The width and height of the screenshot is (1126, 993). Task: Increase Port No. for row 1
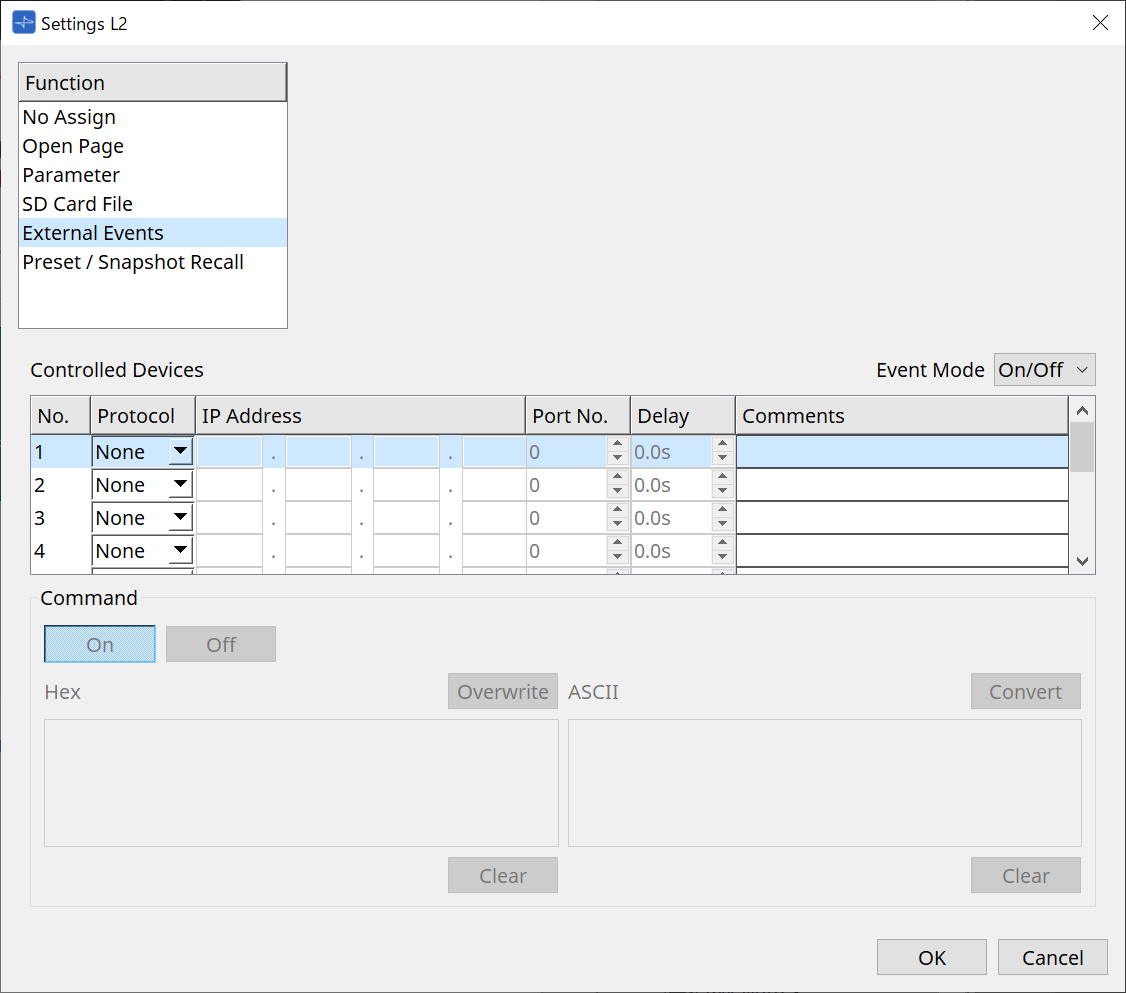coord(617,445)
